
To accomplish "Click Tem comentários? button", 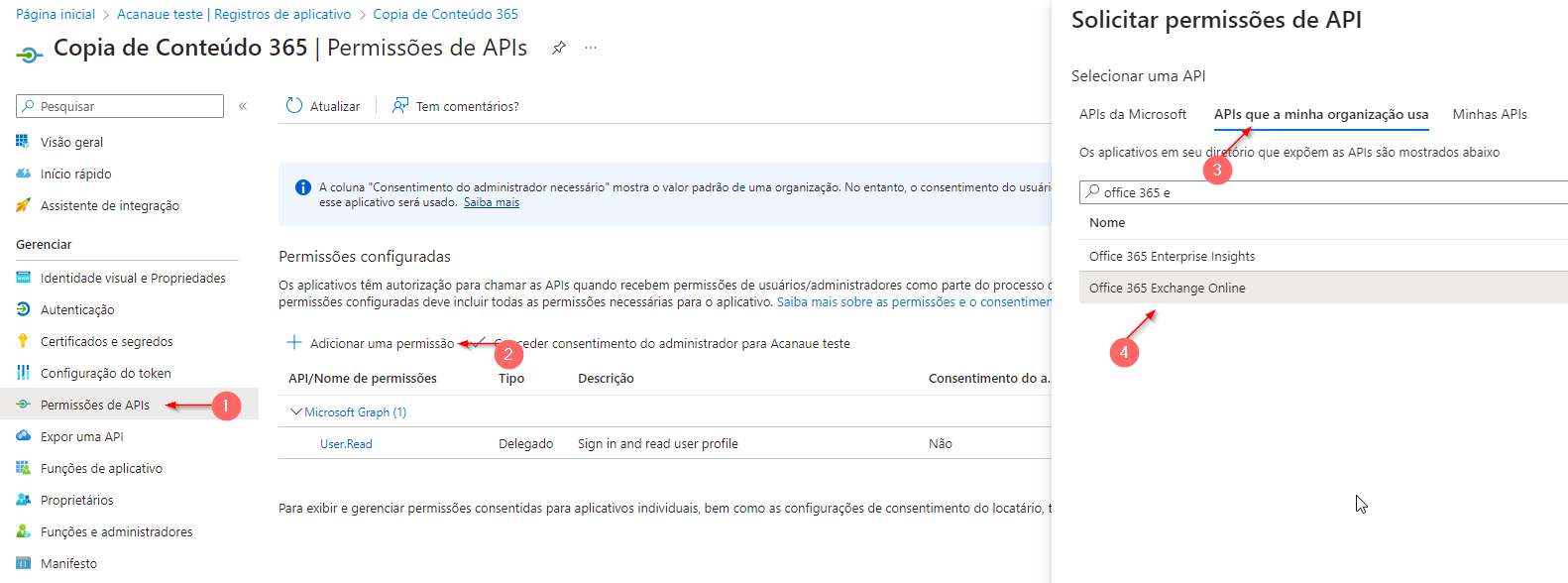I will pos(456,106).
